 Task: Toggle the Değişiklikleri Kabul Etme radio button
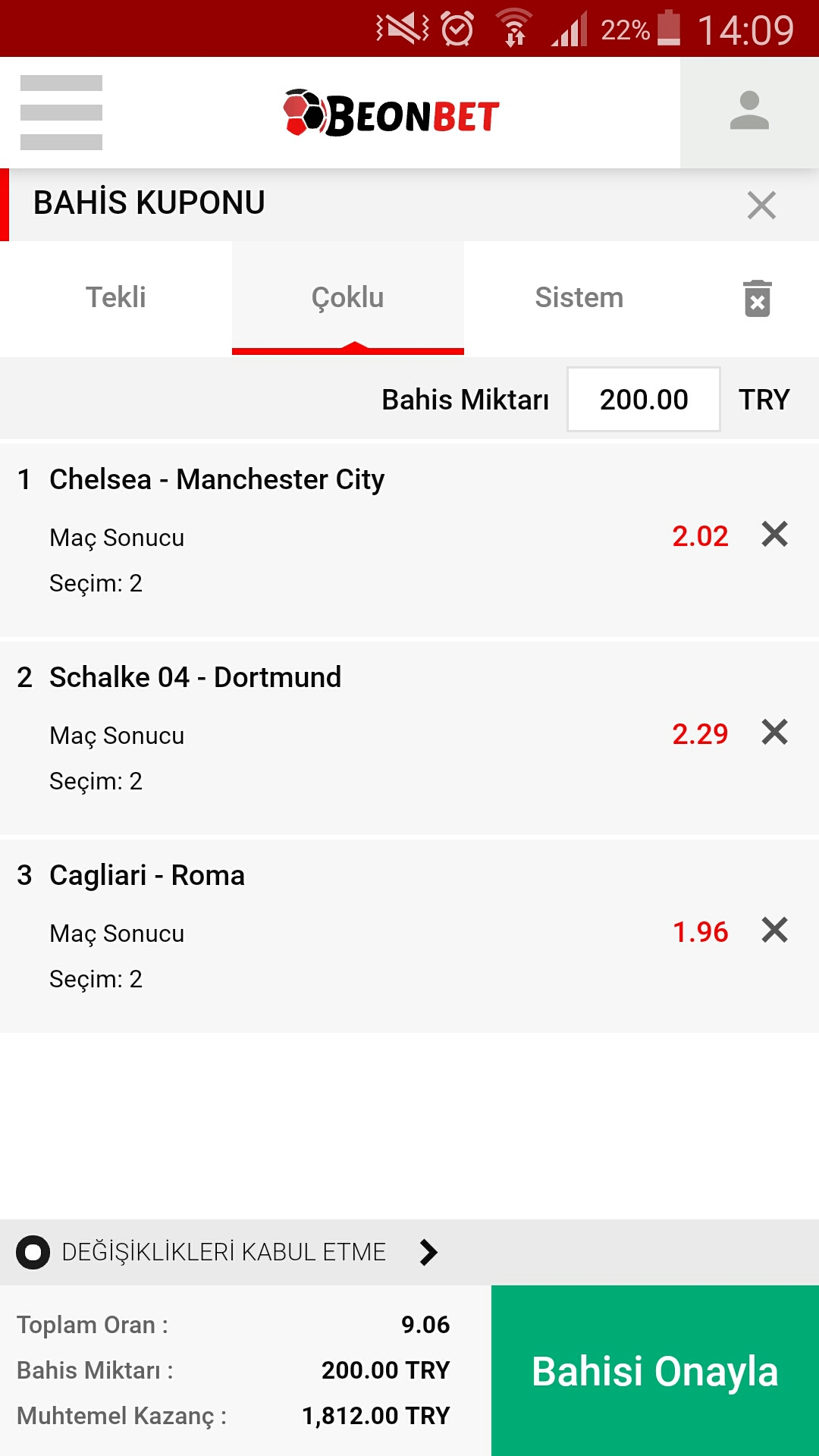click(33, 1252)
